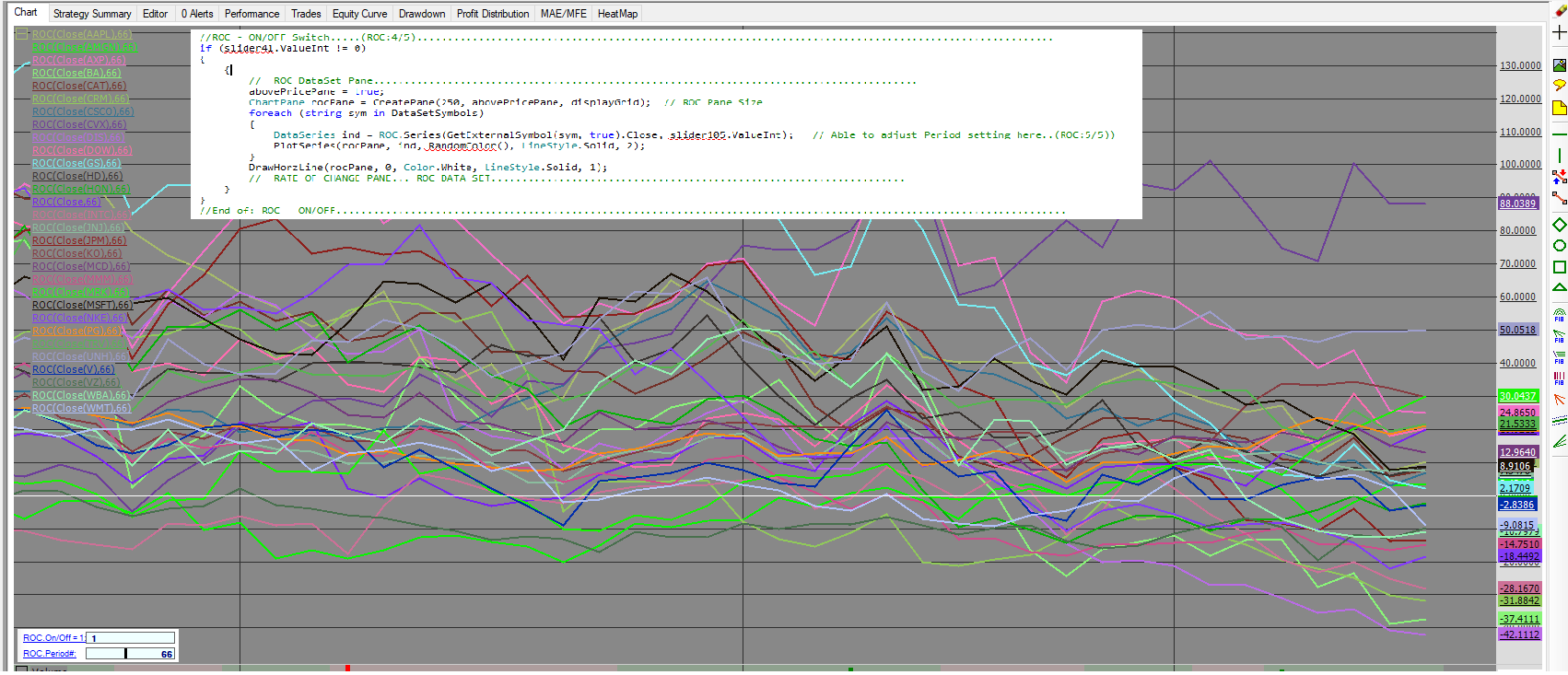This screenshot has height=675, width=1568.
Task: Select the ROC(Close(MSFT),66) series label
Action: [x=82, y=305]
